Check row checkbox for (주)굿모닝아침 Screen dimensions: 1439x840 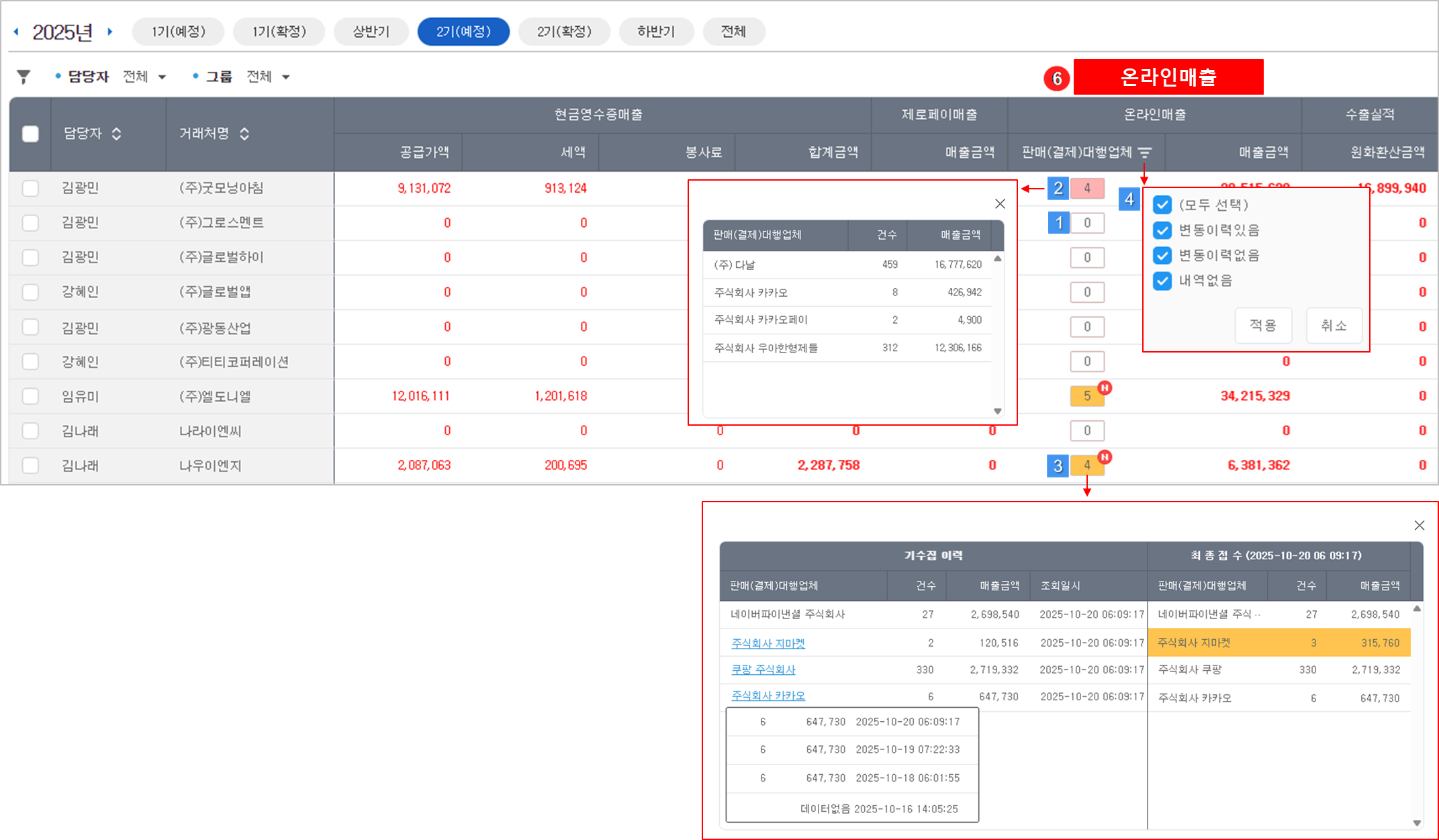point(30,188)
